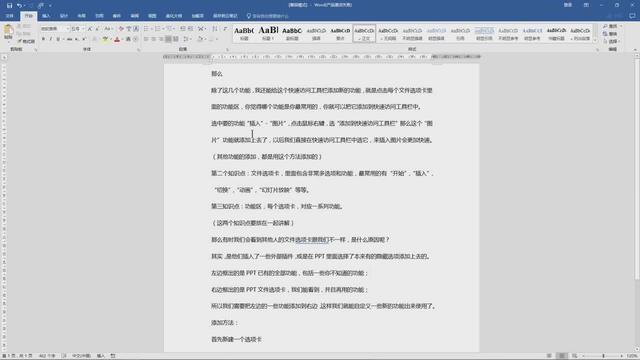
Task: Switch to the Design (设计) ribbon tab
Action: [x=64, y=16]
